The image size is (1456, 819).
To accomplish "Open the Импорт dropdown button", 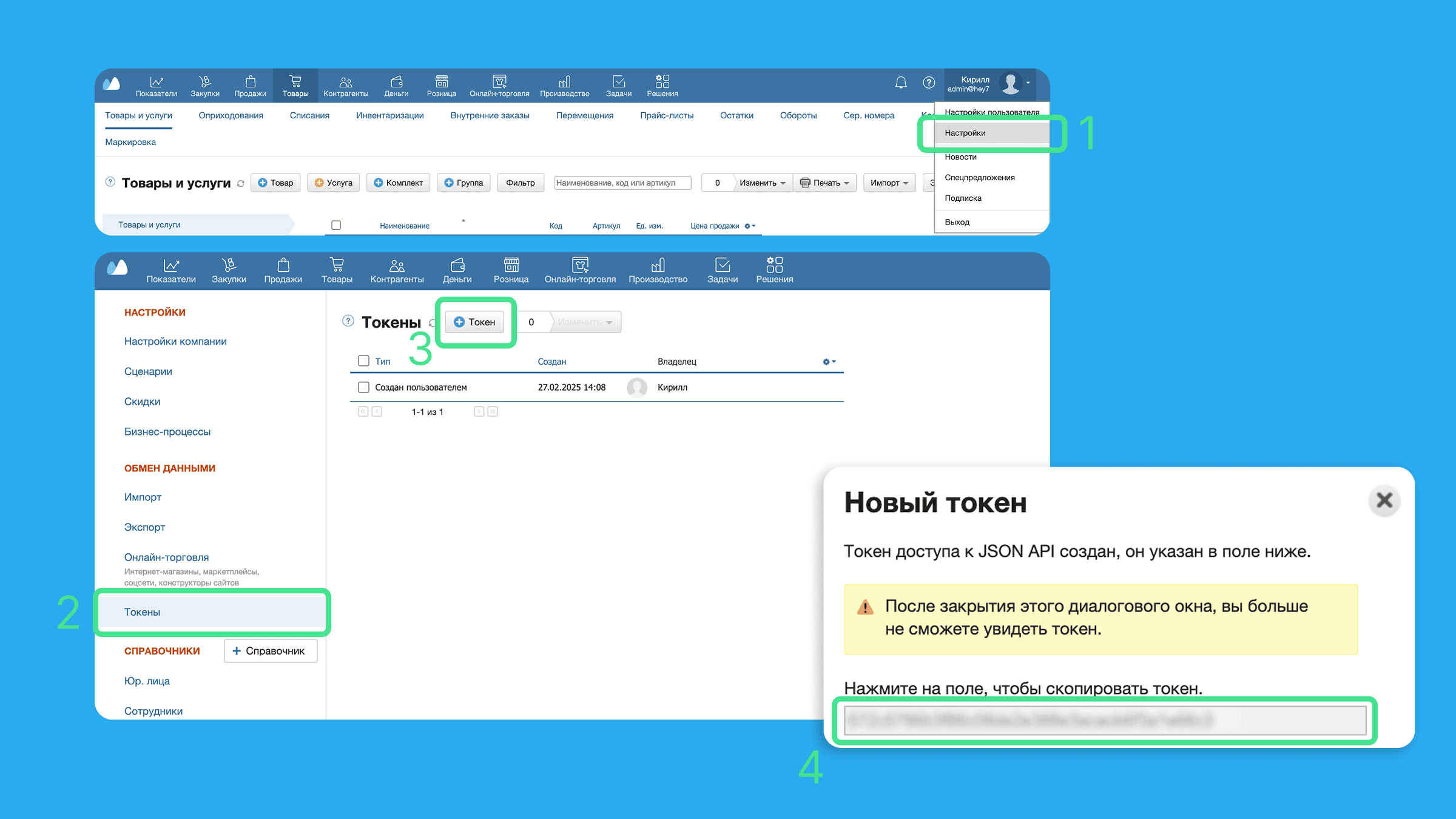I will click(889, 183).
